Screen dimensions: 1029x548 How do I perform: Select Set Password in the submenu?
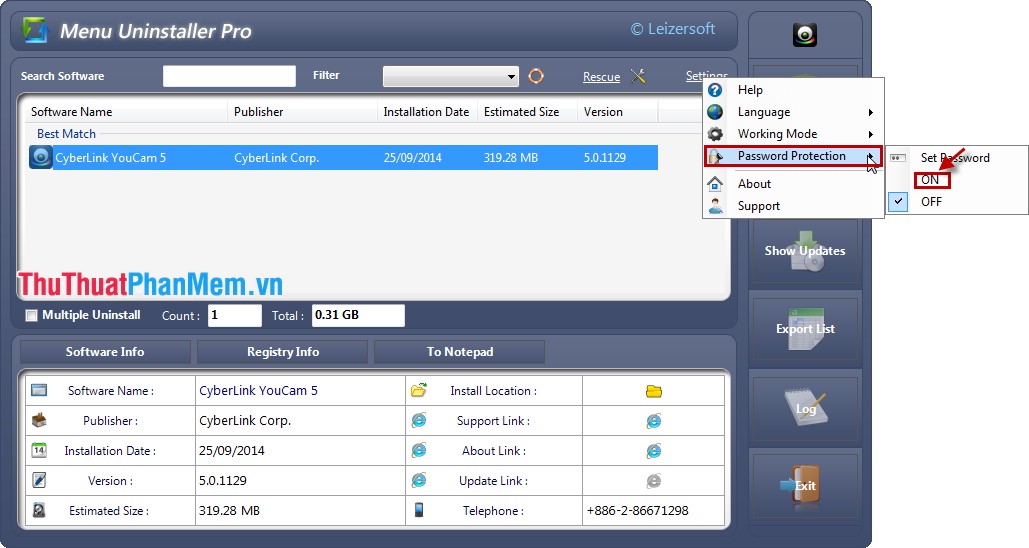point(957,158)
